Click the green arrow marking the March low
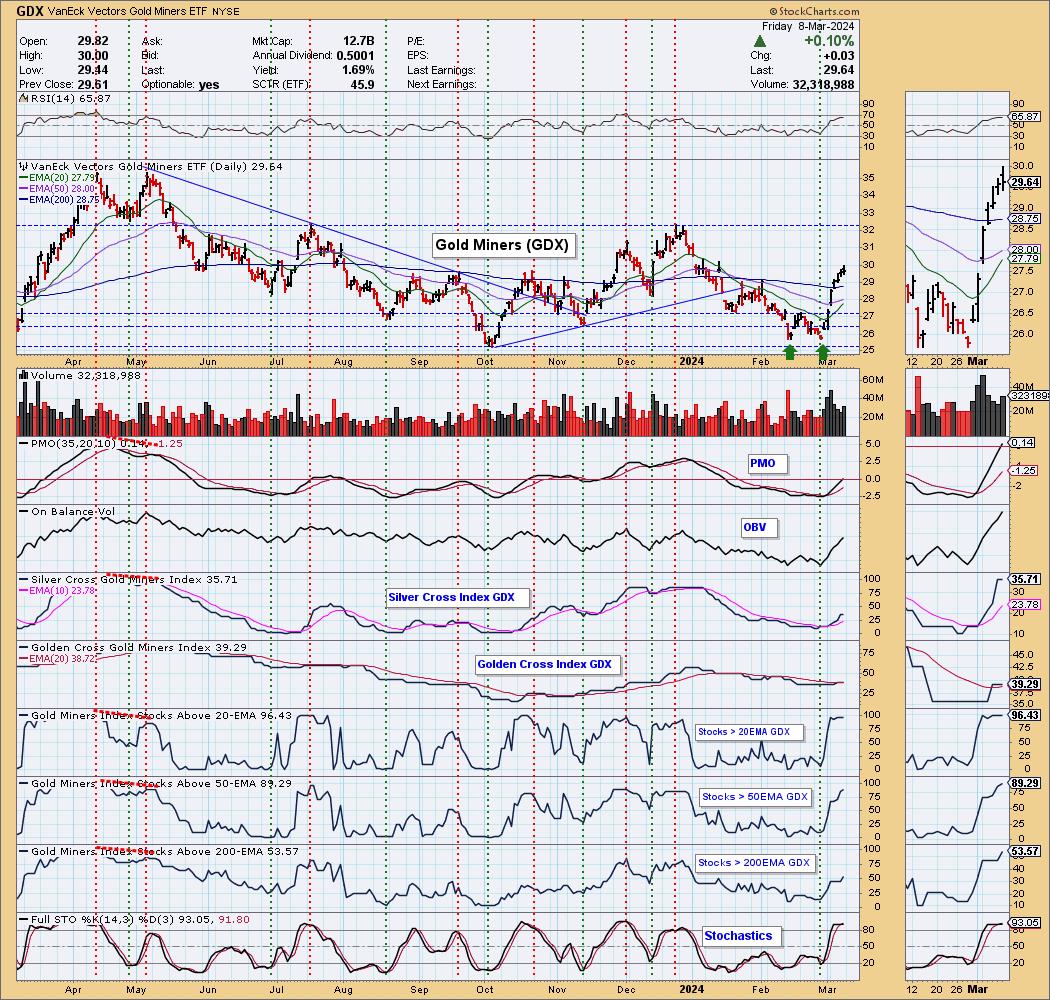The image size is (1050, 1000). (x=823, y=352)
